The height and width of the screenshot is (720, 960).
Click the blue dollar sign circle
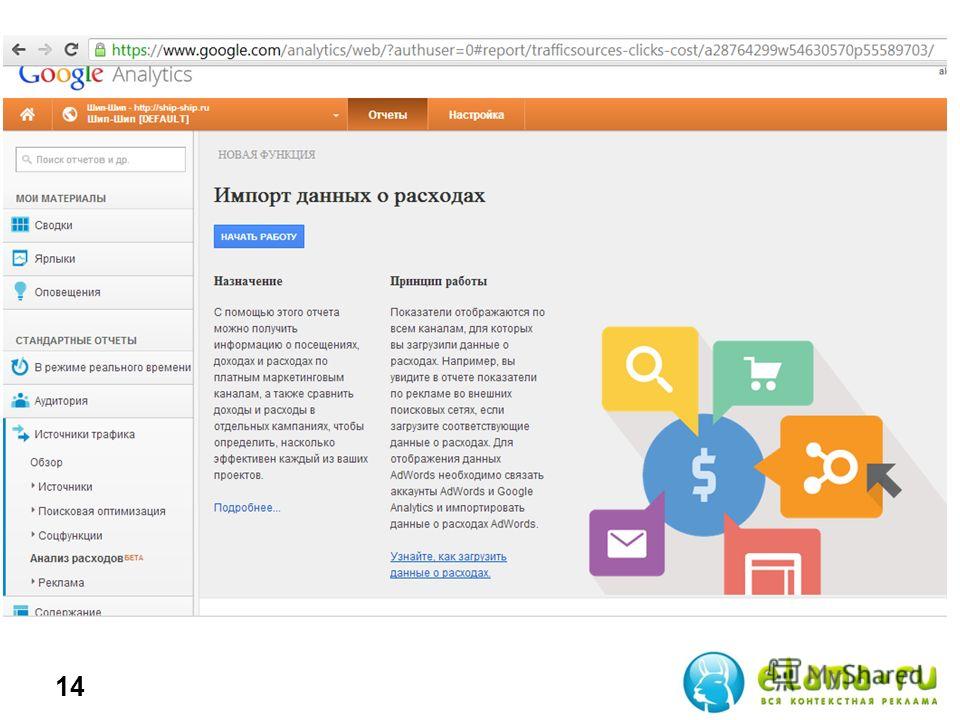[x=704, y=475]
